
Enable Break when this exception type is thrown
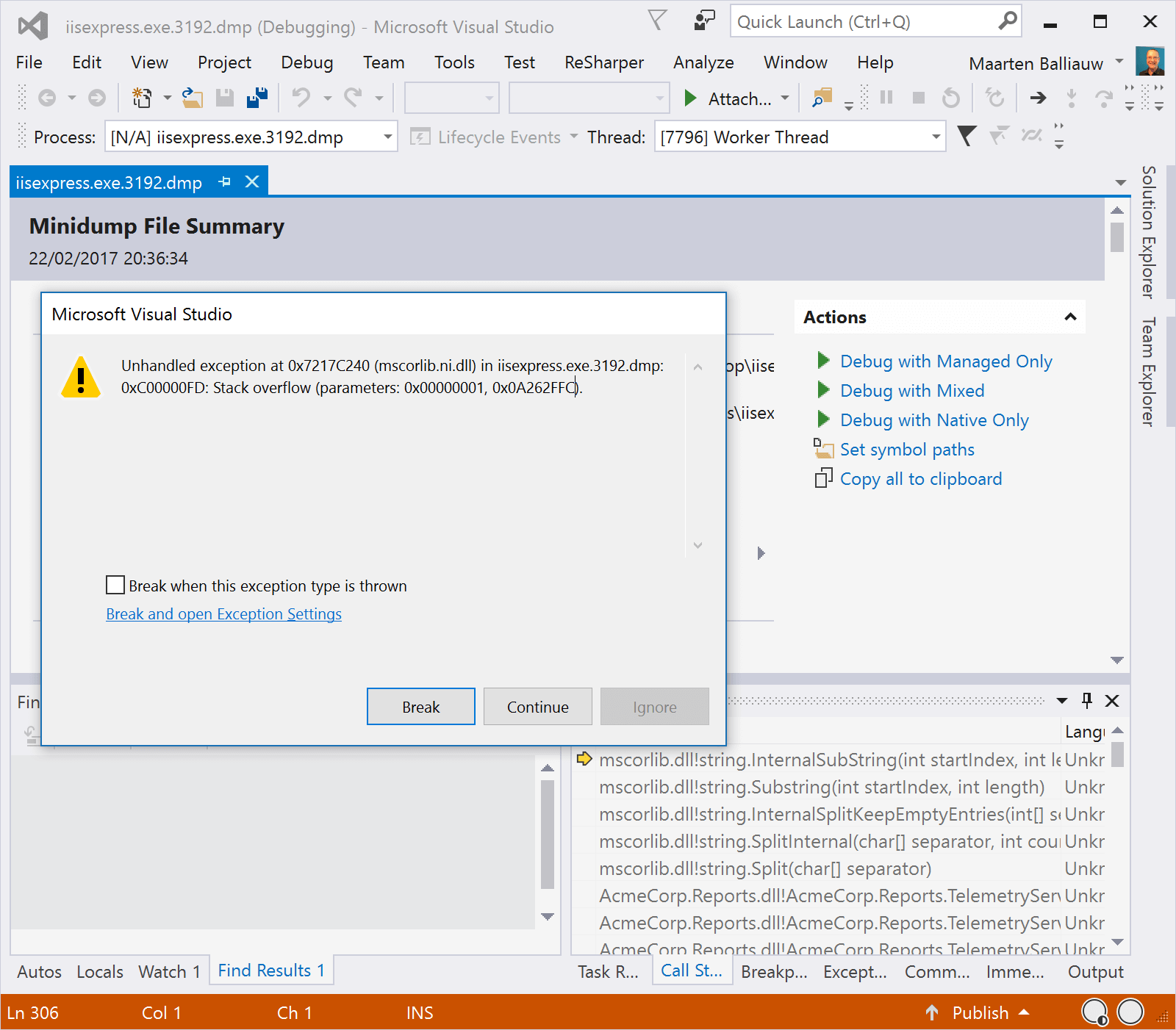(115, 585)
